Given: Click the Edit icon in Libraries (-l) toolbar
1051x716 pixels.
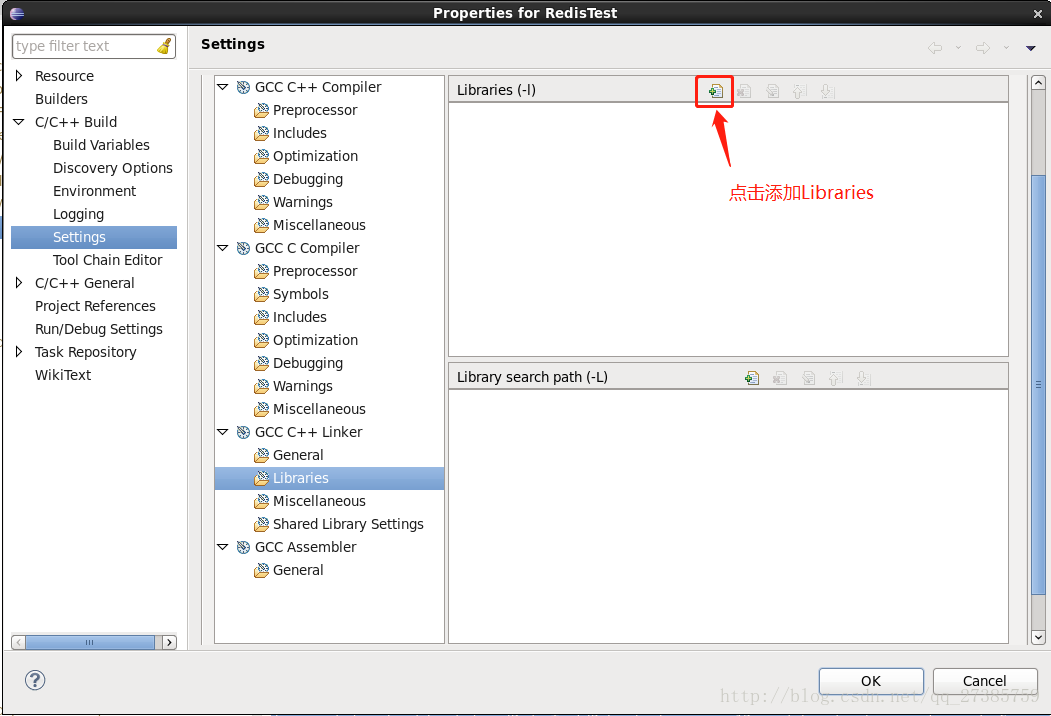Looking at the screenshot, I should coord(772,91).
